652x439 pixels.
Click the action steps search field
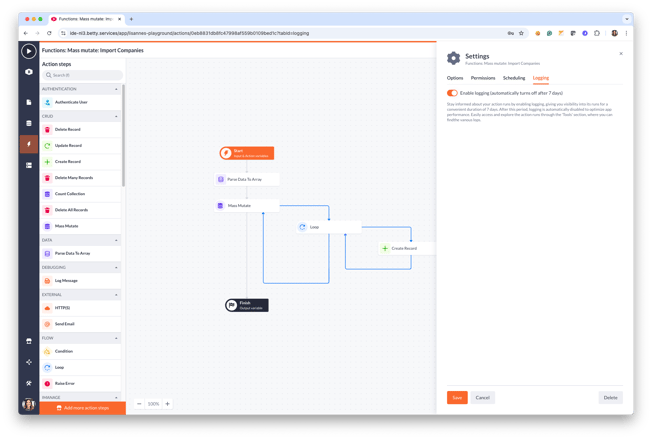82,75
